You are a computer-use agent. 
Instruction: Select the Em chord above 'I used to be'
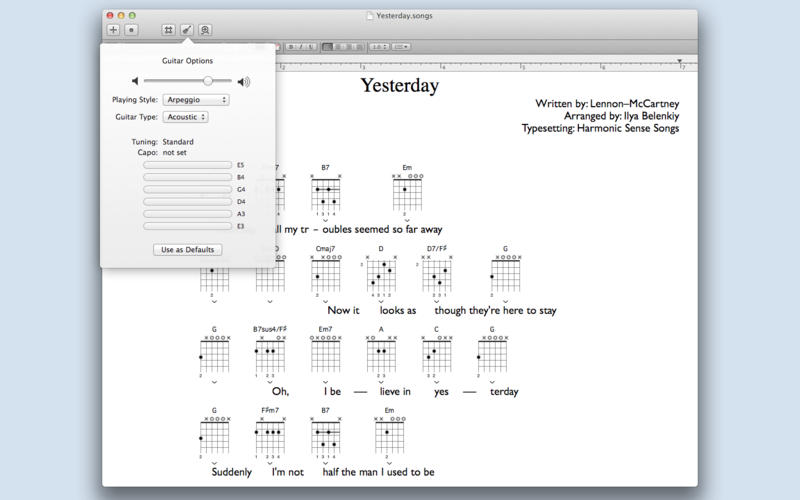click(x=389, y=434)
